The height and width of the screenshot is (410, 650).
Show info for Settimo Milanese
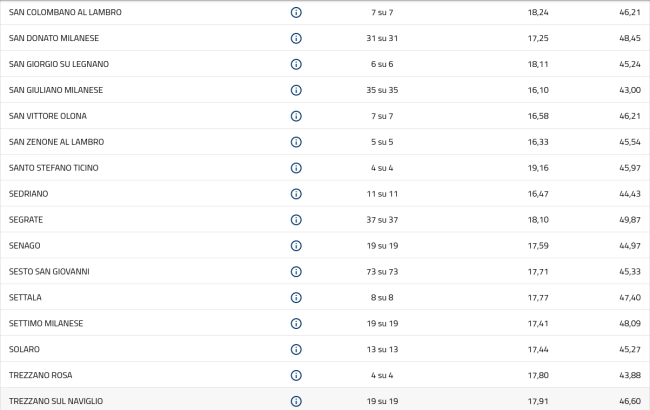[x=296, y=324]
